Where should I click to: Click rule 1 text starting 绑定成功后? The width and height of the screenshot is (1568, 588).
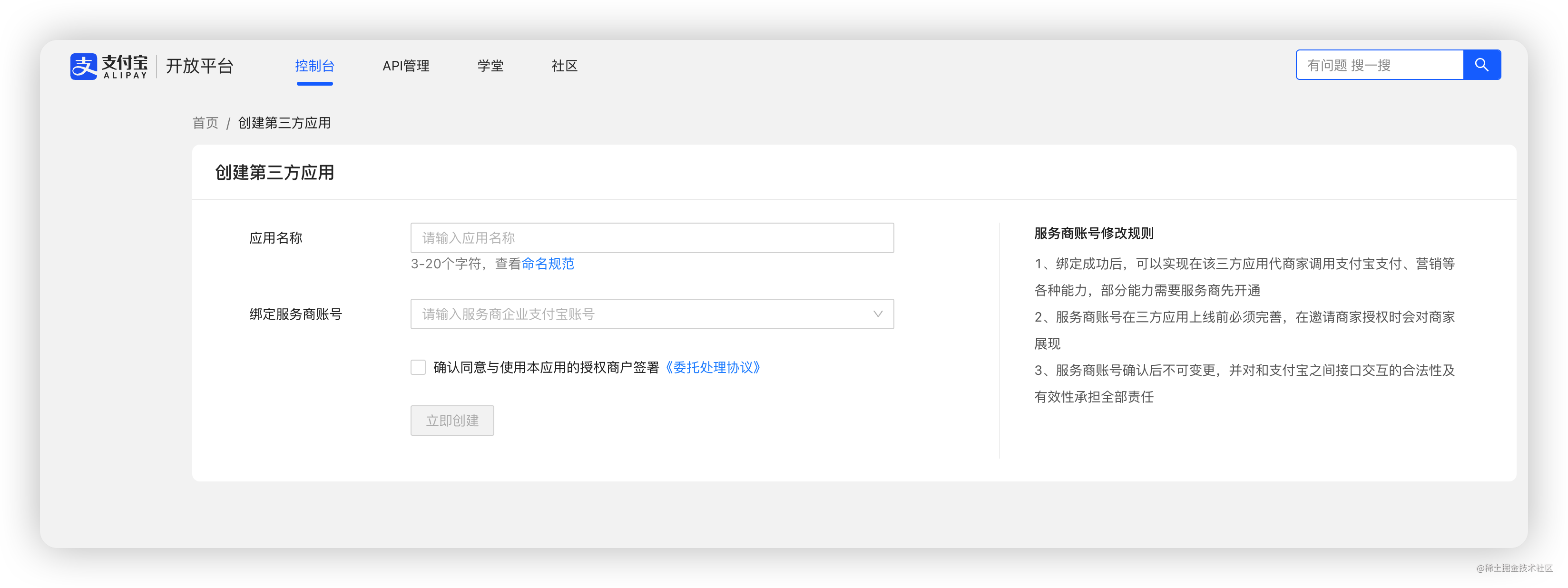(x=1245, y=277)
